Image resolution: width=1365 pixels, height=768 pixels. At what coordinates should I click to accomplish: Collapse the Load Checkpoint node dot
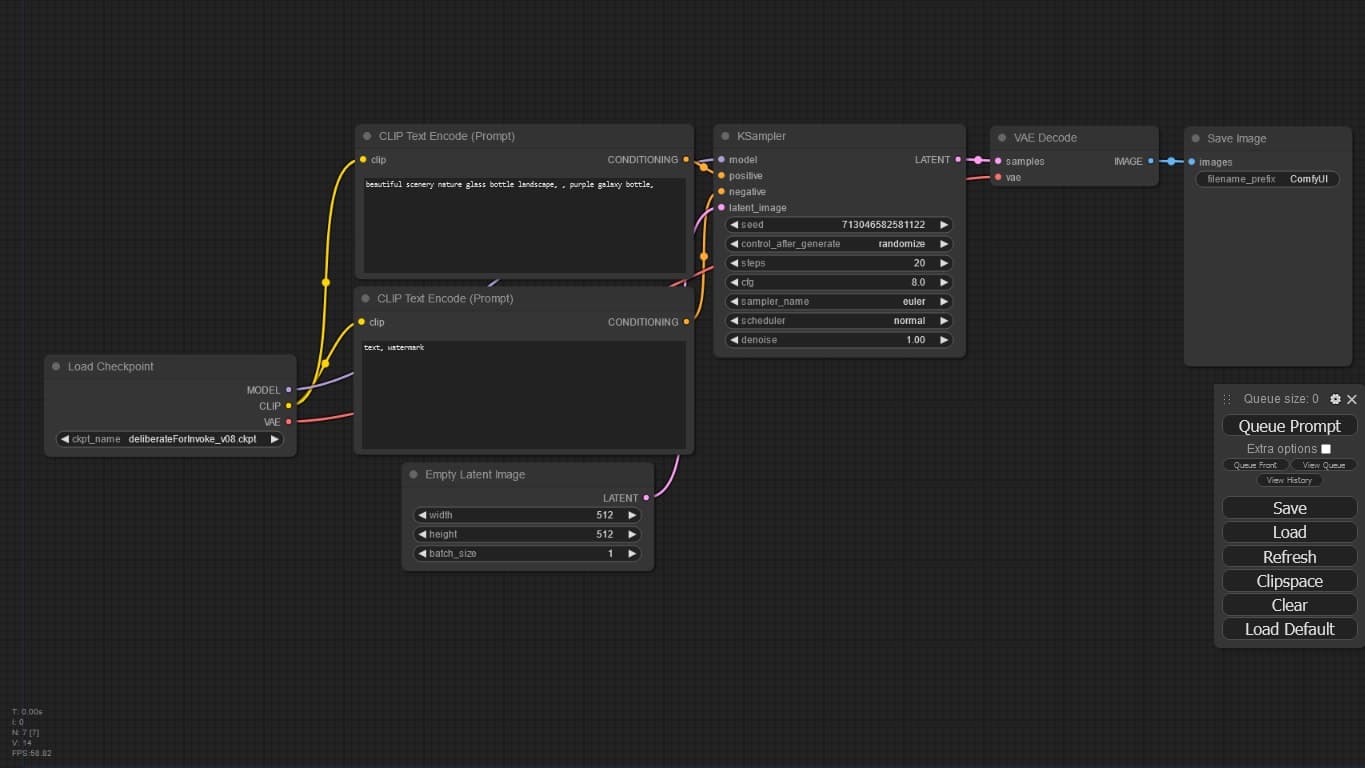coord(56,367)
